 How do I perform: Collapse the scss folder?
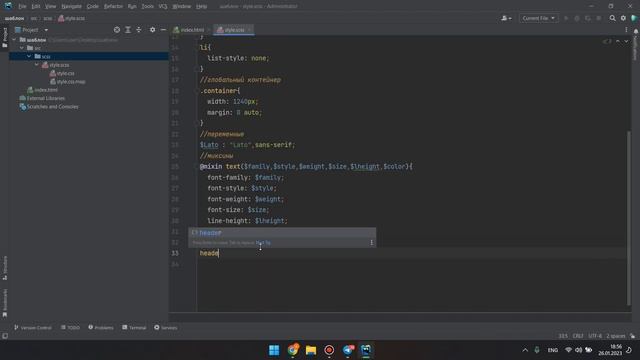click(29, 56)
